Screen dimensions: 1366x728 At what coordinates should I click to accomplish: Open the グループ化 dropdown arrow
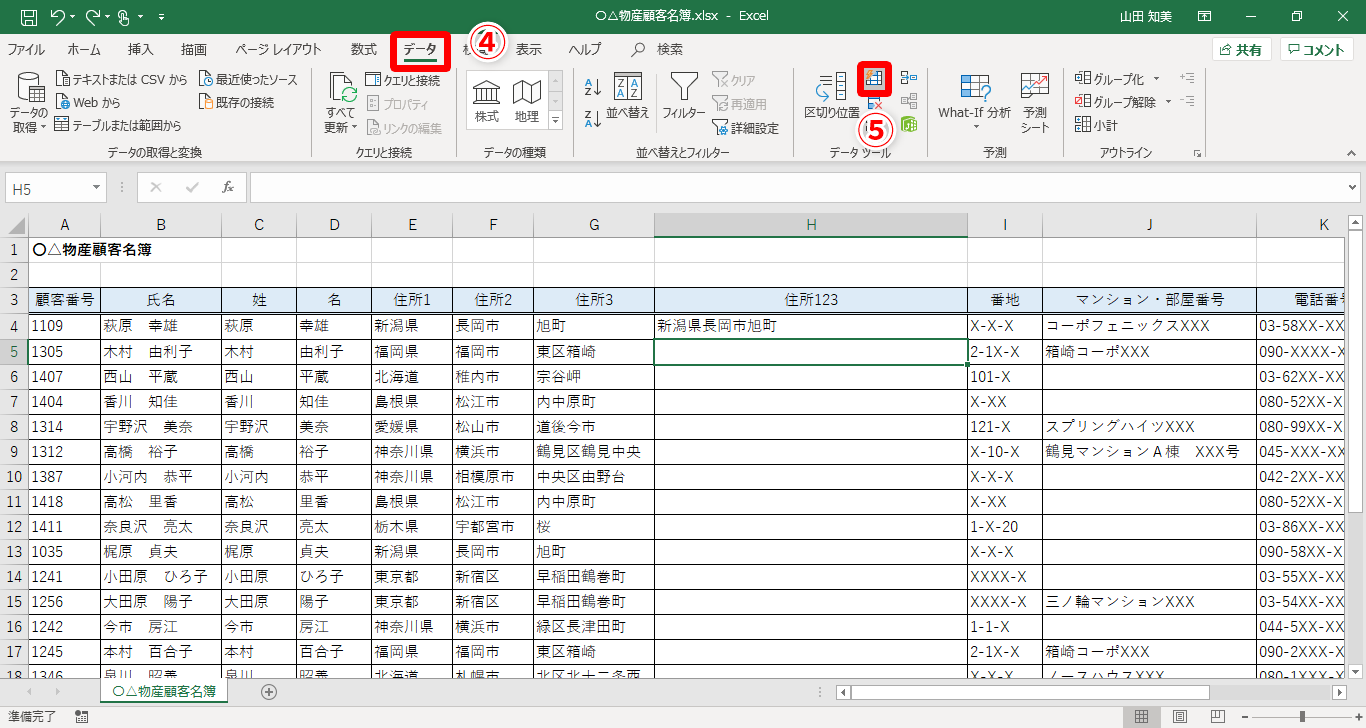(1157, 78)
